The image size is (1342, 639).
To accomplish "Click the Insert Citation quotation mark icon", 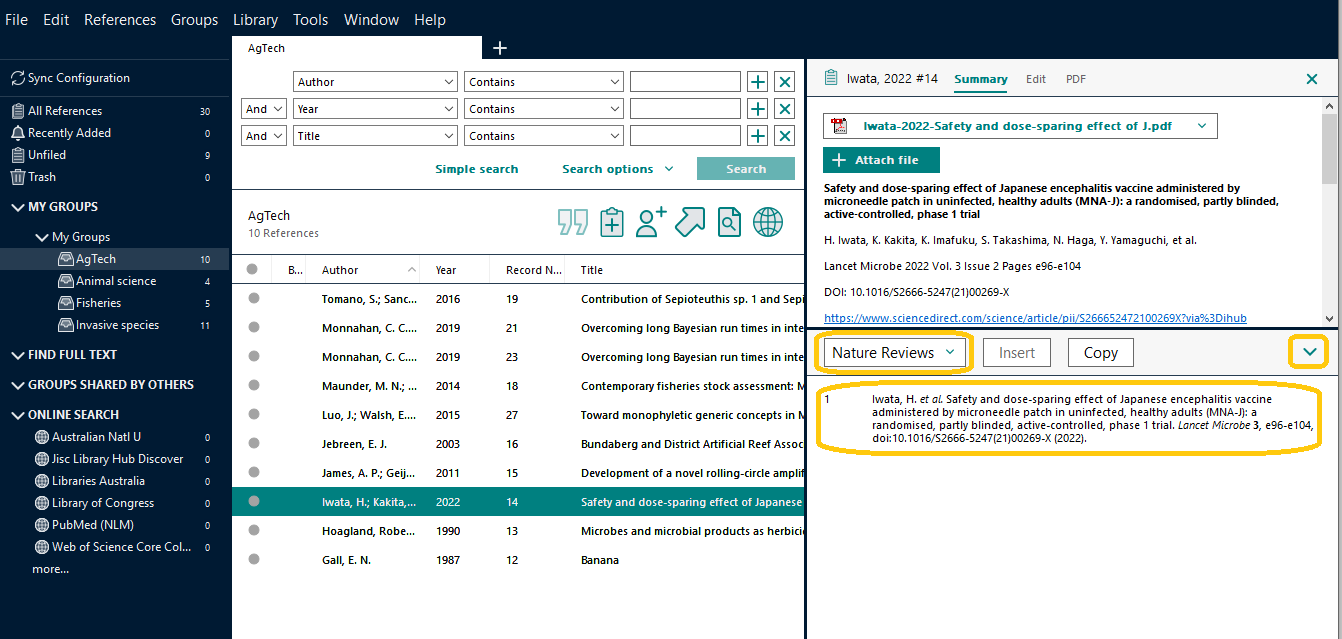I will pos(573,222).
